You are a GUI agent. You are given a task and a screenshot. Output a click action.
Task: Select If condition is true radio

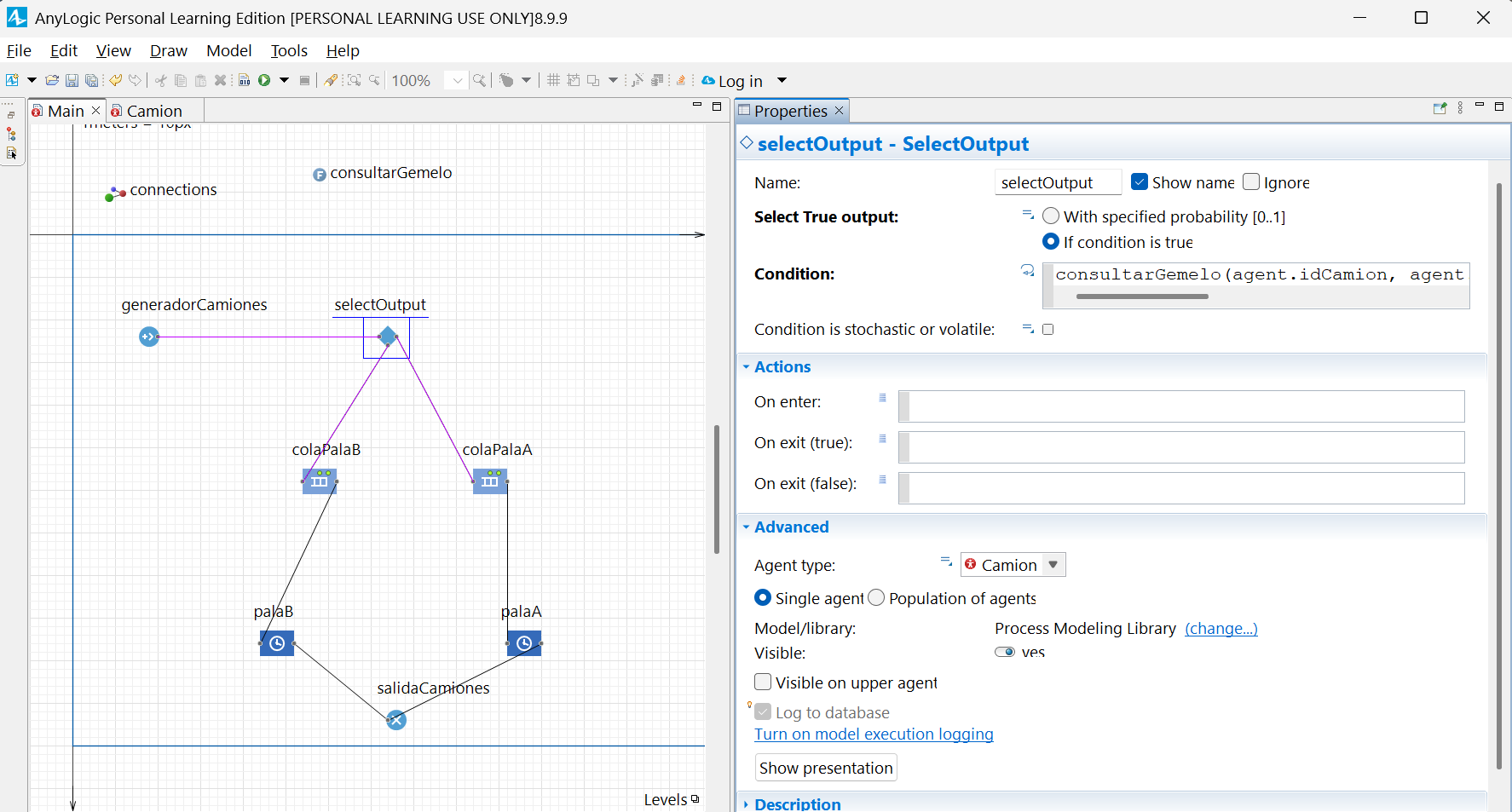pos(1051,241)
